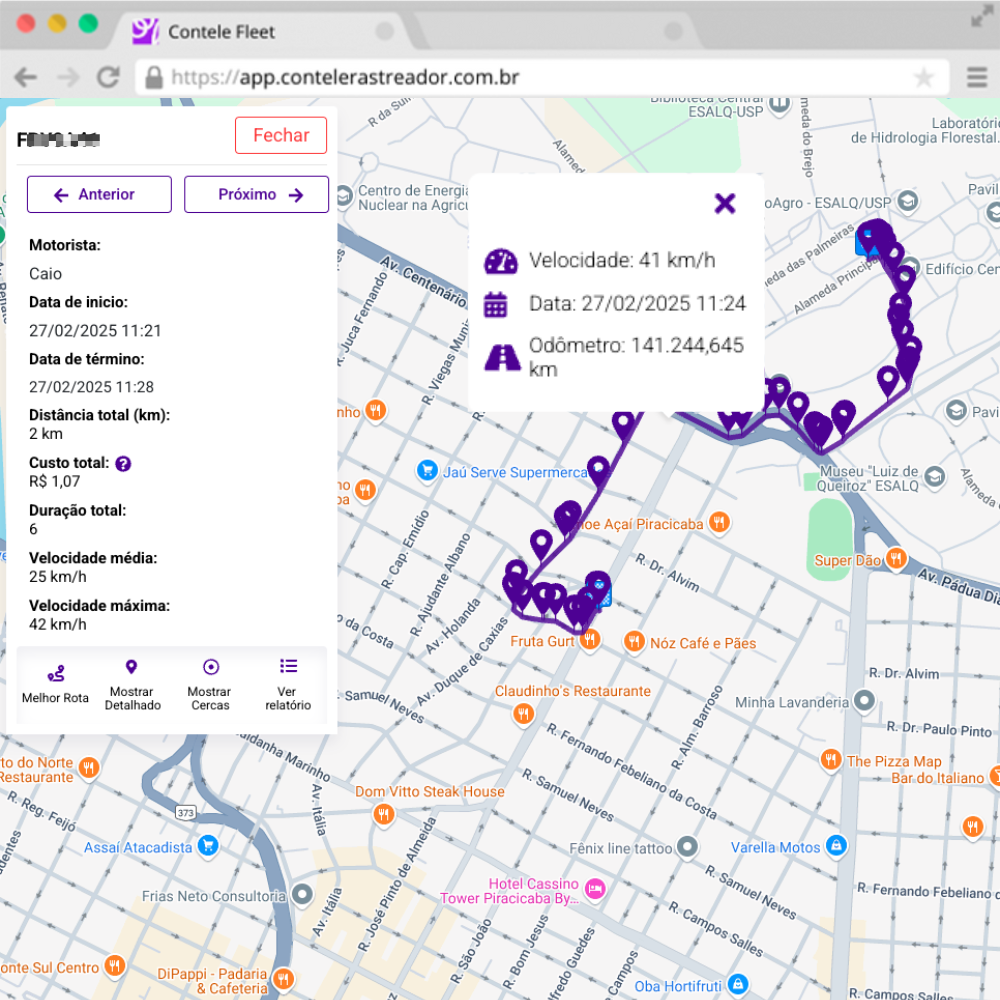1000x1000 pixels.
Task: Click the Nóz Café e Pães restaurant marker
Action: (633, 641)
